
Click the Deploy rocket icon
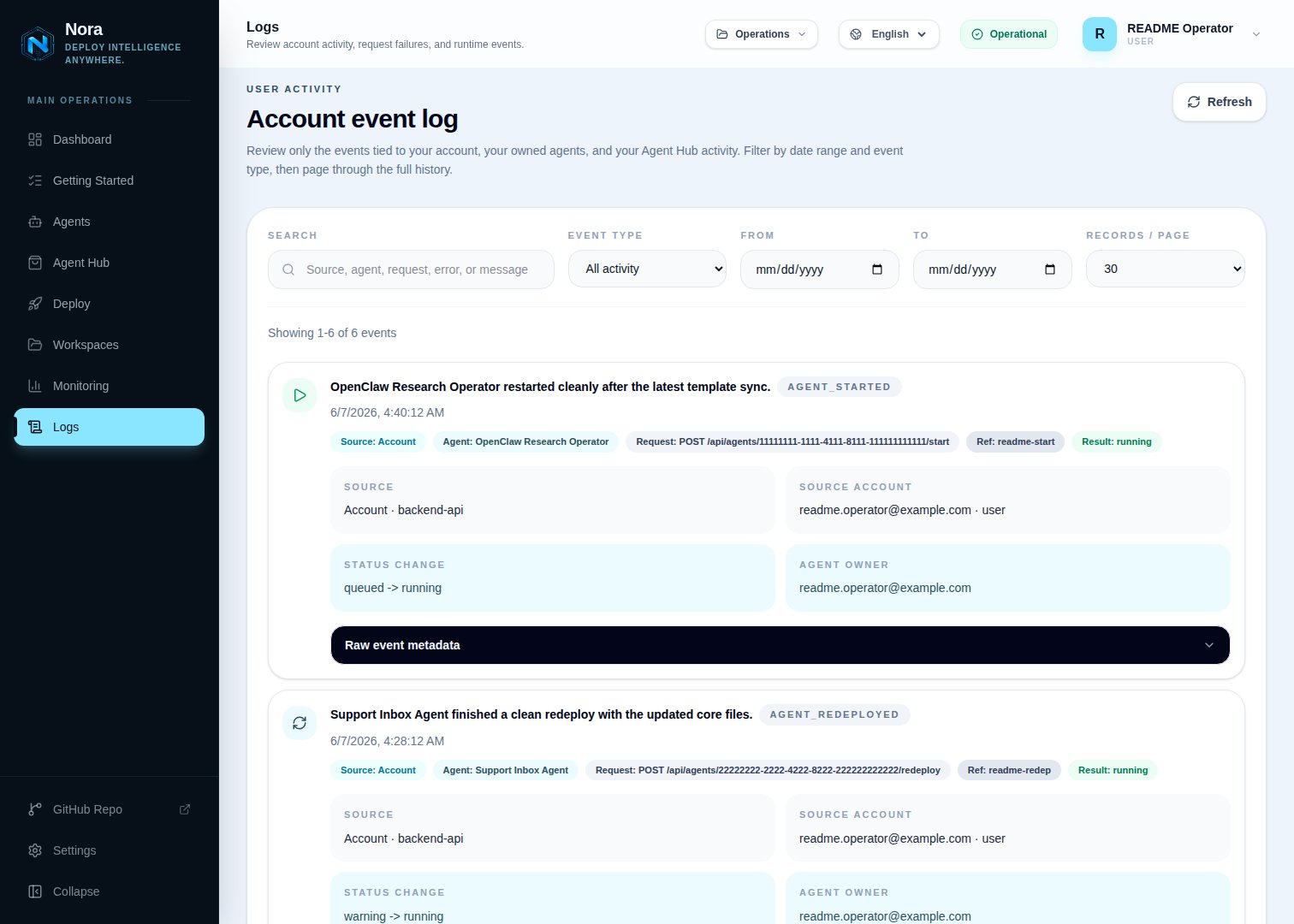[35, 304]
